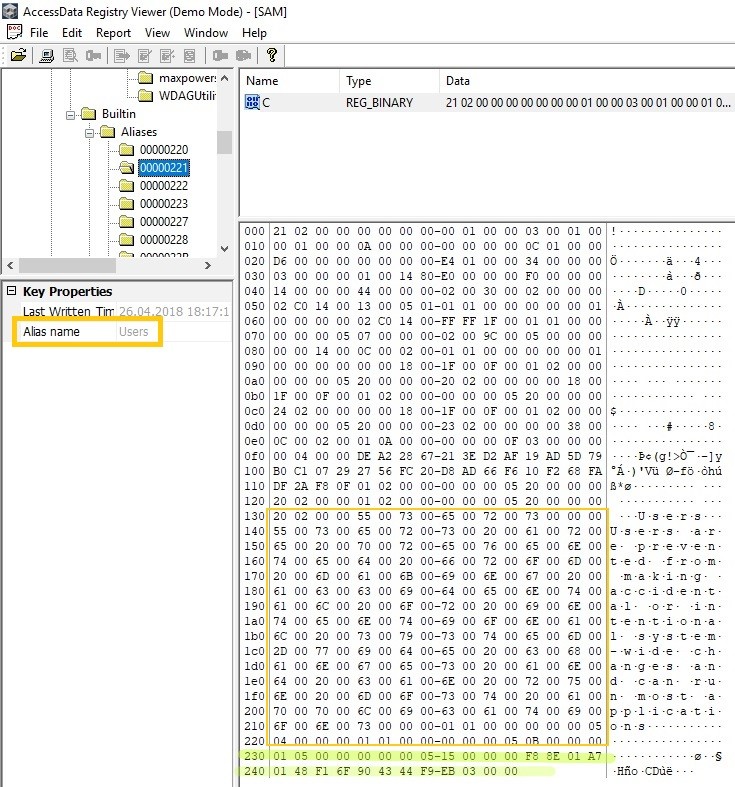This screenshot has height=787, width=735.
Task: Click the summary report form toolbar icon
Action: [x=190, y=55]
